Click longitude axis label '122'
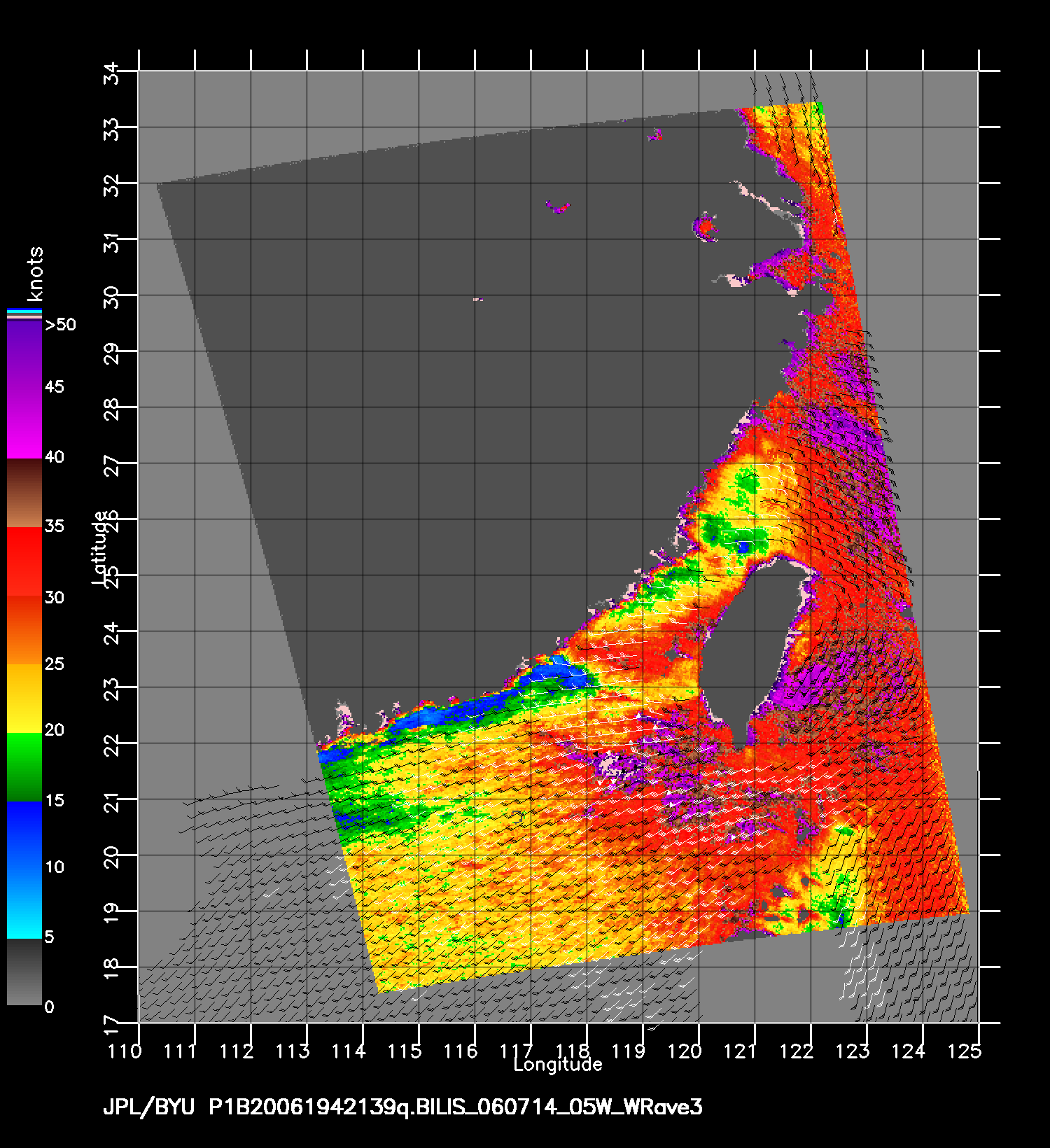Screen dimensions: 1050x1148 click(797, 1051)
